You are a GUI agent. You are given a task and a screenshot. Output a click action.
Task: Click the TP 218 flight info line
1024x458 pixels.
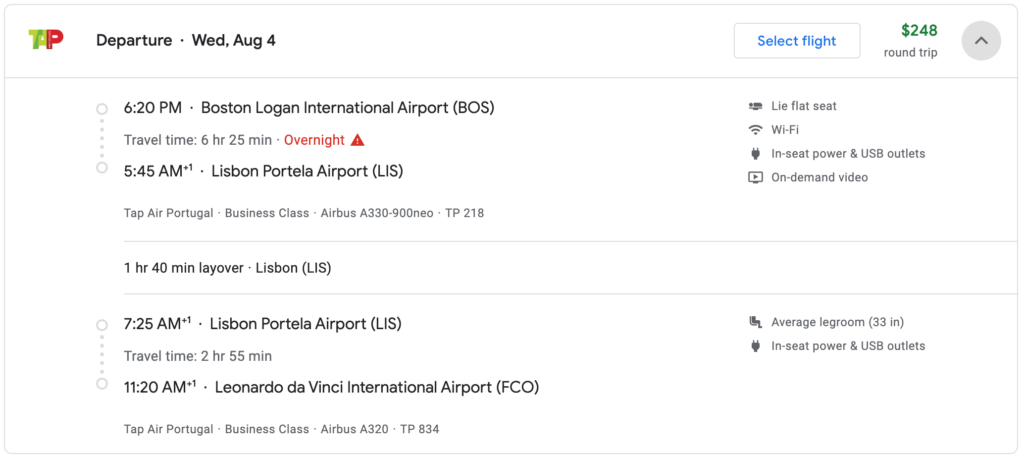tap(304, 213)
